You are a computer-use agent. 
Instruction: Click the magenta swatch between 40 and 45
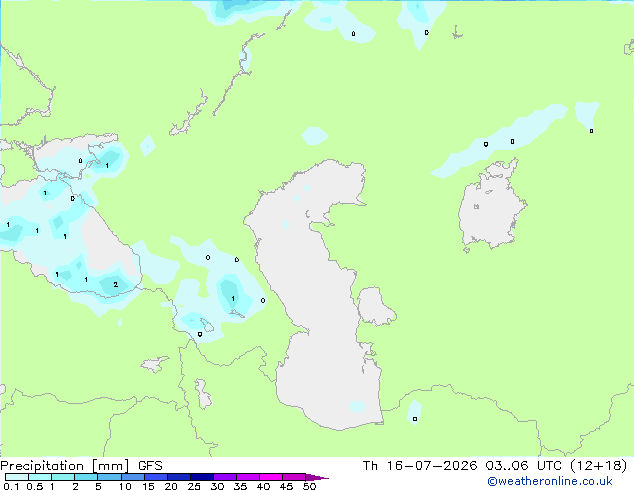tap(271, 477)
